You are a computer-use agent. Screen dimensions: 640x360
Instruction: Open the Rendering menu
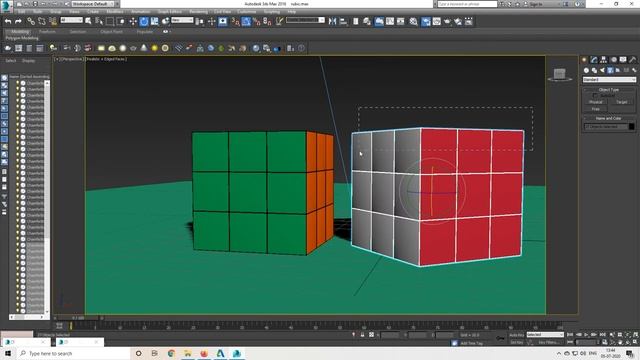198,12
